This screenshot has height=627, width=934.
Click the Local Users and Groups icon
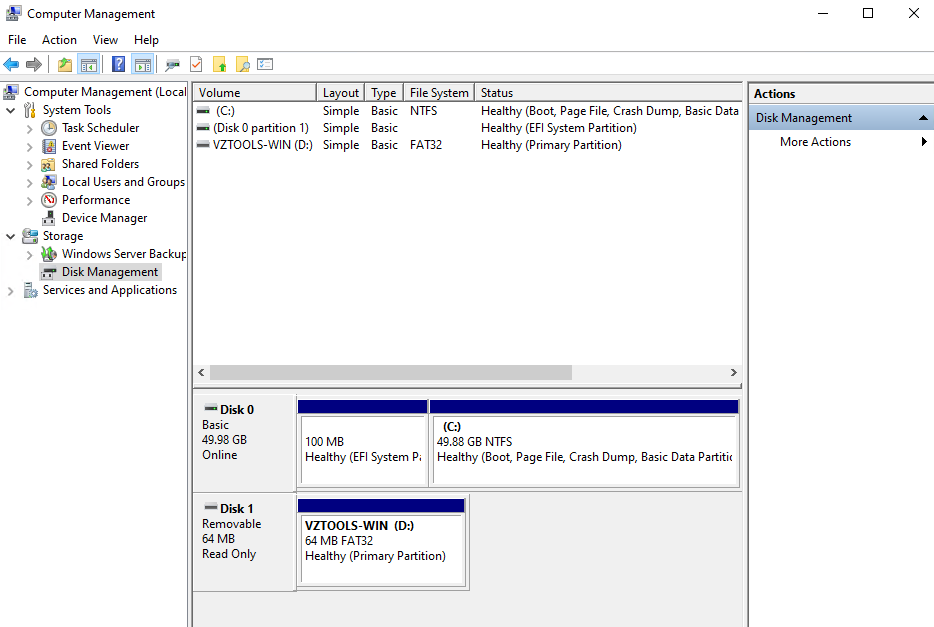click(x=49, y=182)
